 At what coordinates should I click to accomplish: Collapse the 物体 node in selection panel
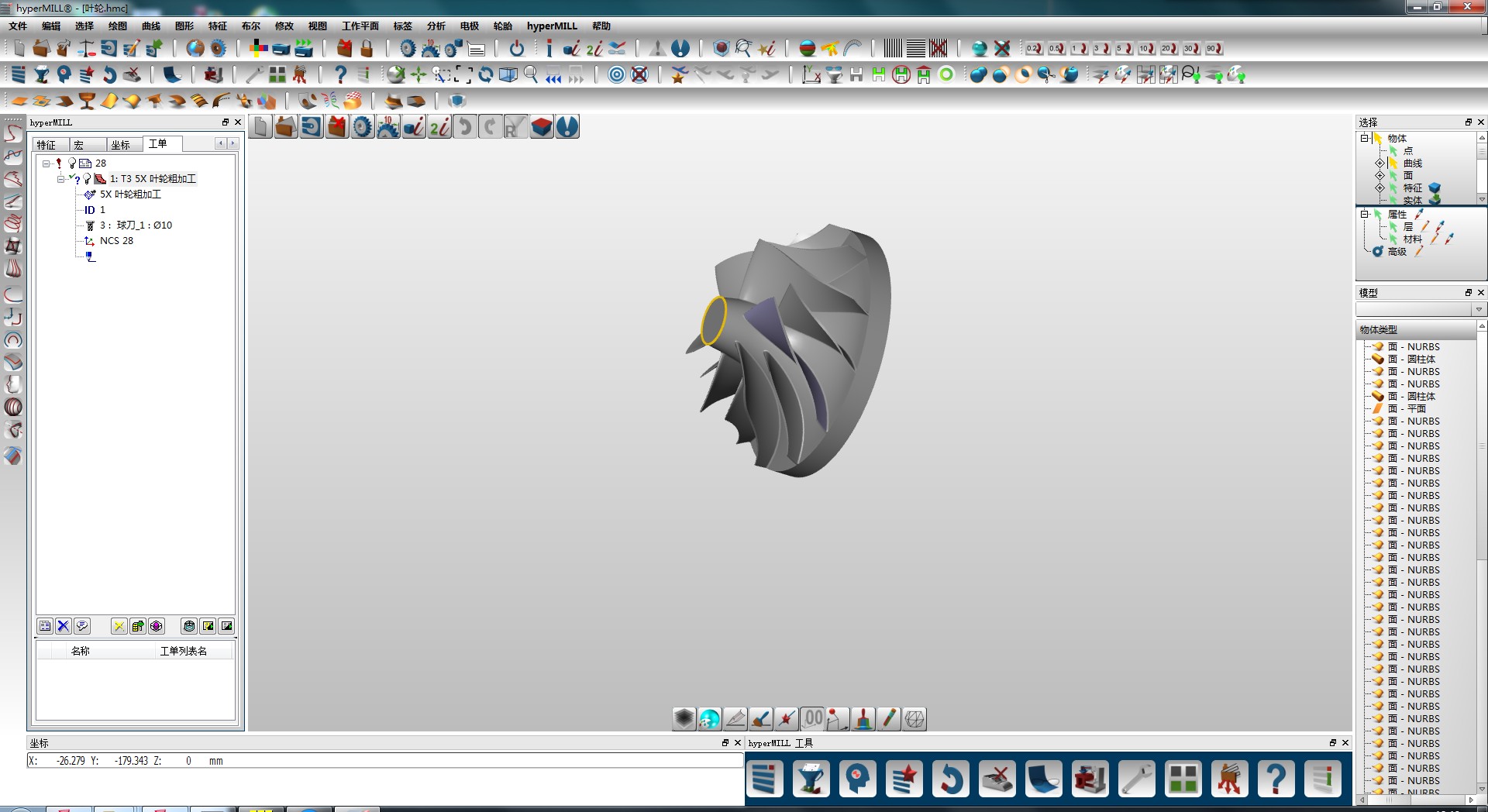pyautogui.click(x=1365, y=138)
